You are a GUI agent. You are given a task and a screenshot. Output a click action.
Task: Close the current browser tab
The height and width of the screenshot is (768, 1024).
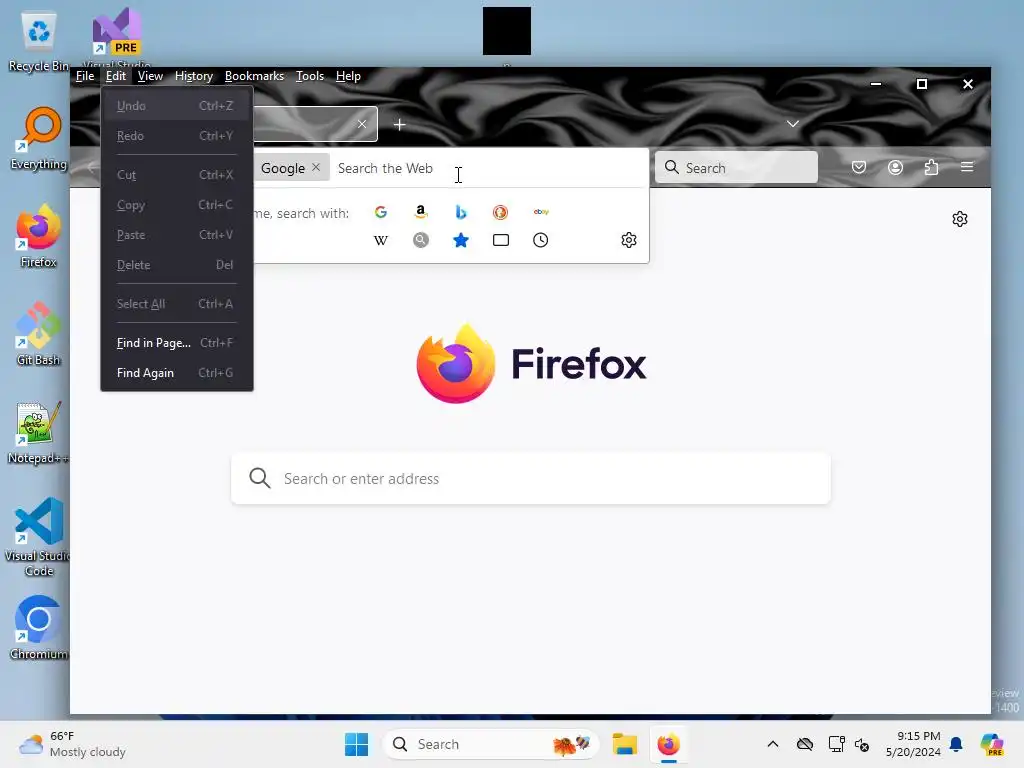362,124
